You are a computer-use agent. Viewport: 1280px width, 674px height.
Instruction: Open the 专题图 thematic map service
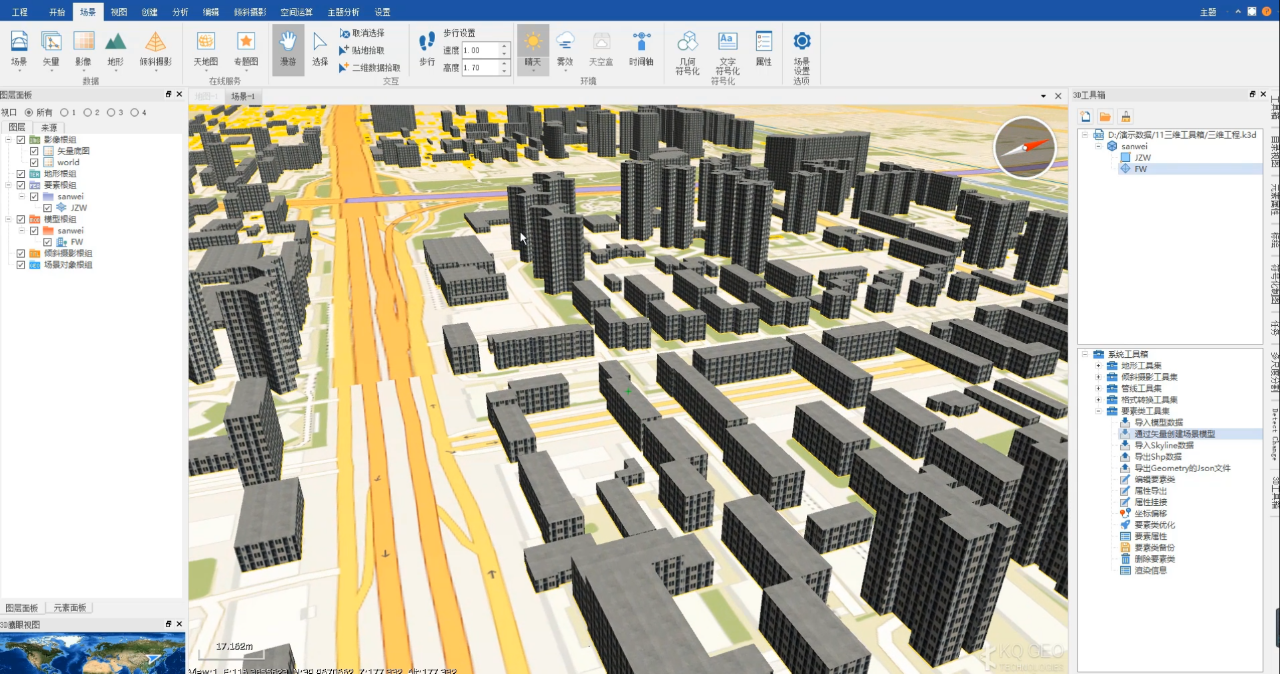[x=246, y=49]
